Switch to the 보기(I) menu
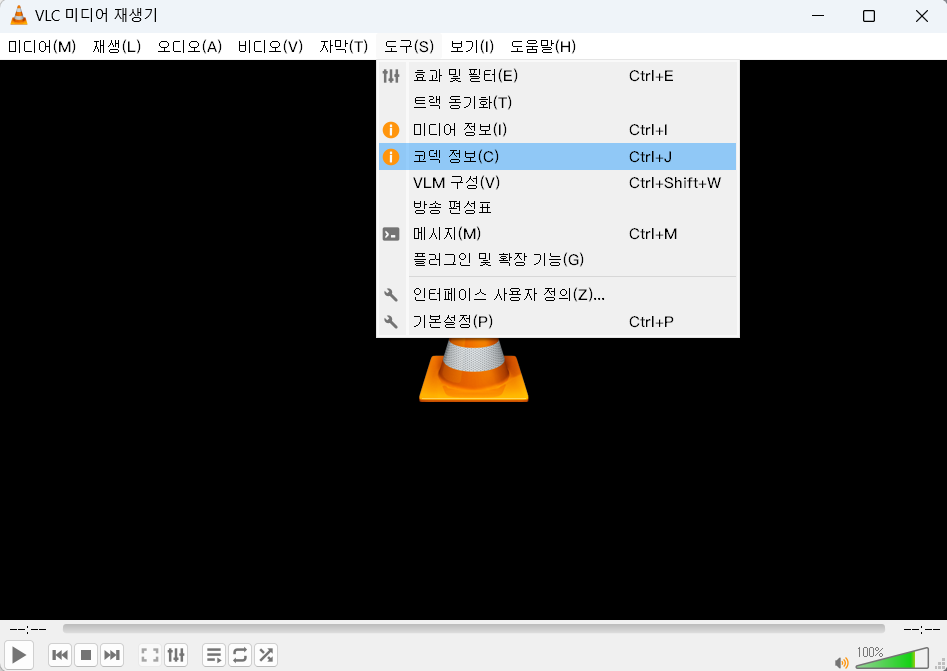This screenshot has height=671, width=947. 471,46
